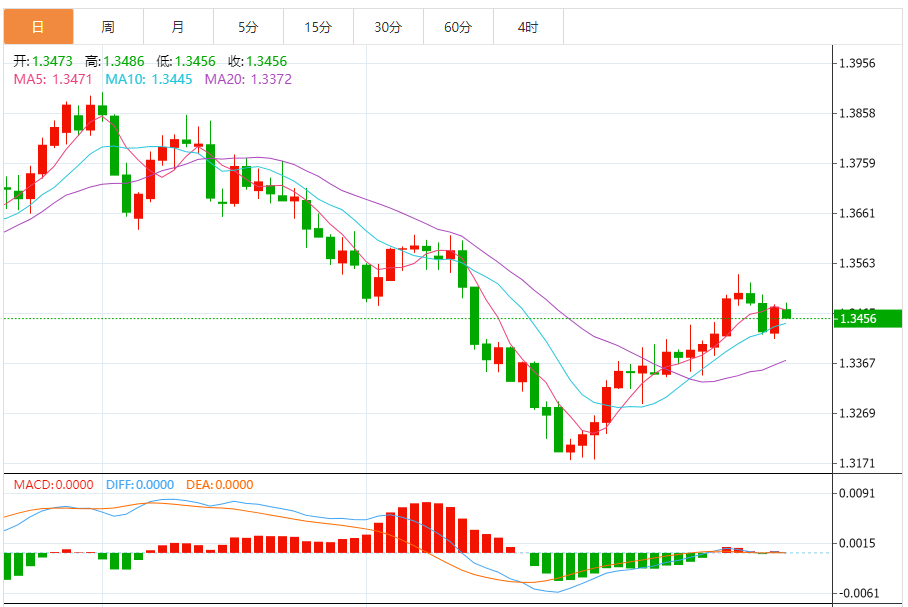Open the 4时 interval tab

529,27
